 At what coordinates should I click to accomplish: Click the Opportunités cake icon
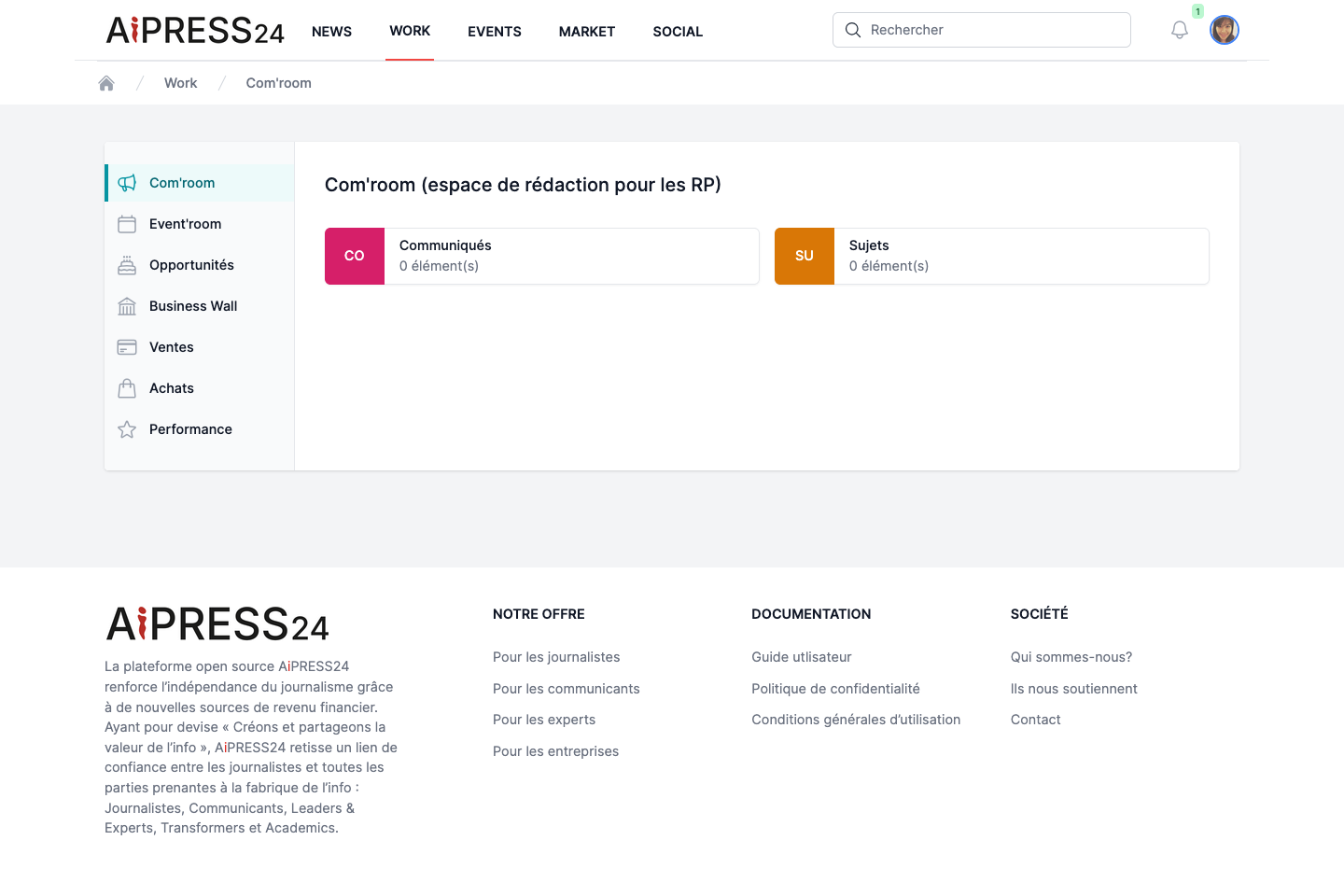tap(127, 265)
